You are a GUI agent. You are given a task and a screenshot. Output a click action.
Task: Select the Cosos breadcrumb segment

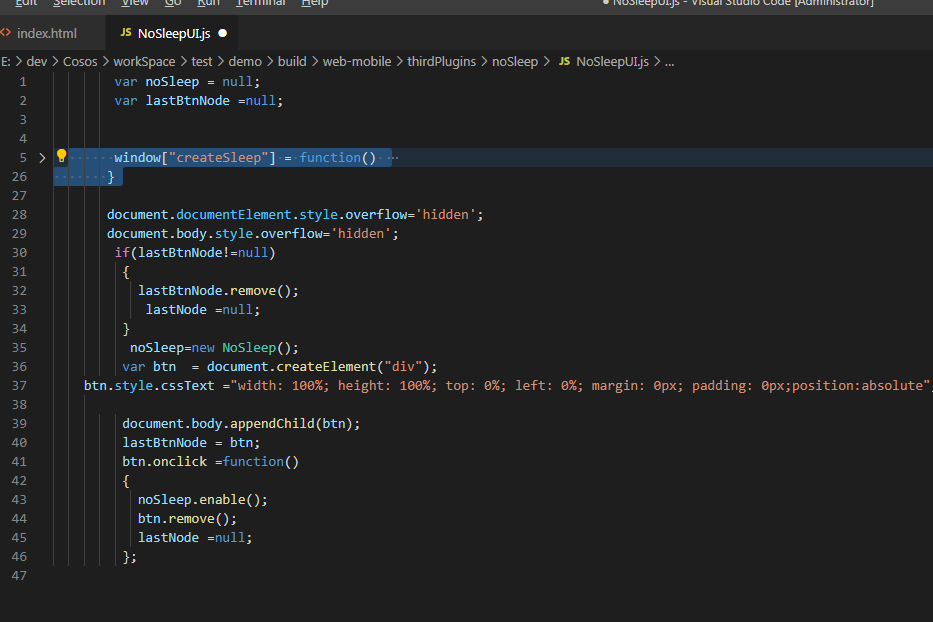click(x=80, y=61)
